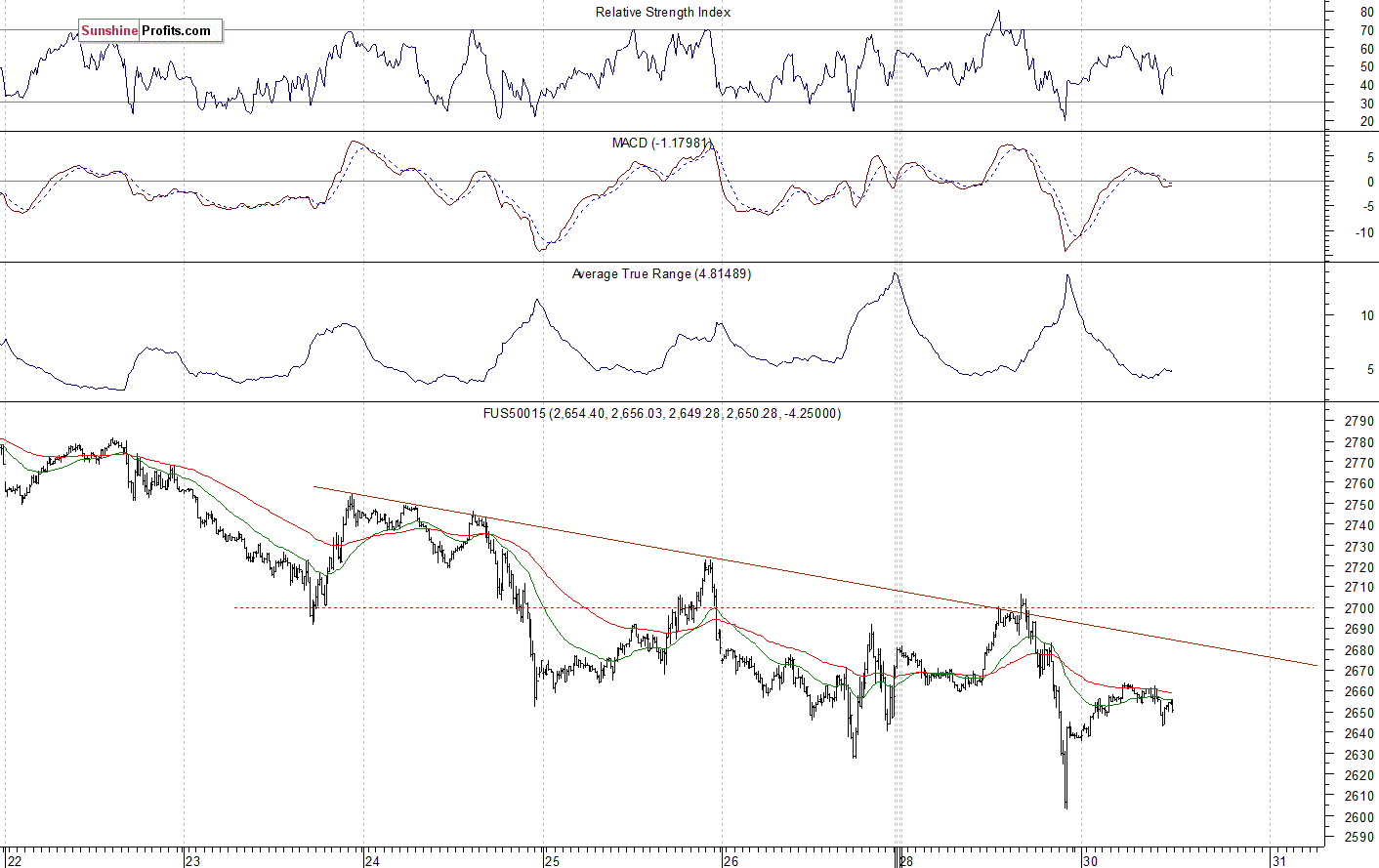The height and width of the screenshot is (868, 1379).
Task: Select the Average True Range (4.81489) label
Action: coord(661,274)
